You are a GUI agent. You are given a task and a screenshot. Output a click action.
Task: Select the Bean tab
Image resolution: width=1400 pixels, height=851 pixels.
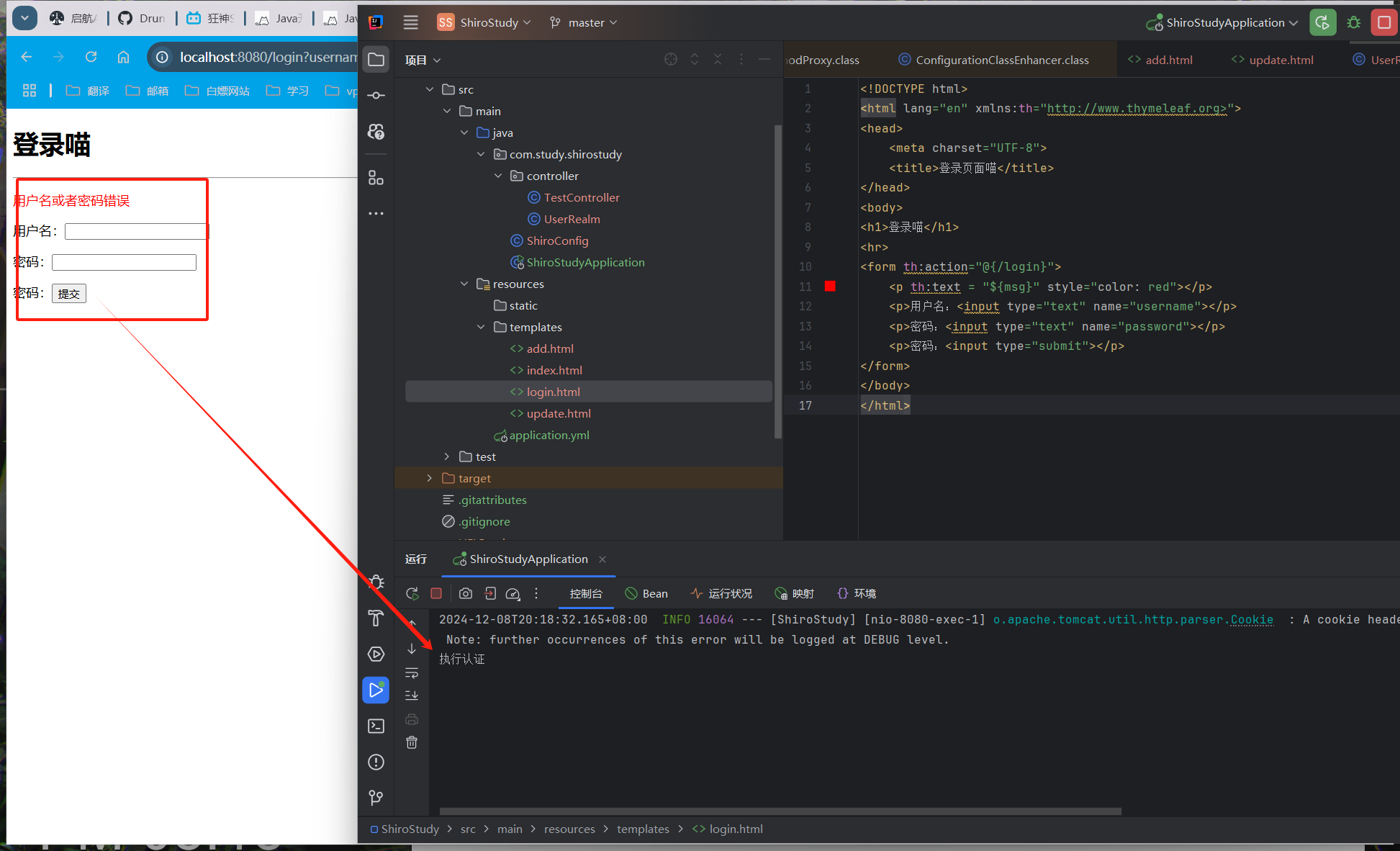click(x=646, y=593)
